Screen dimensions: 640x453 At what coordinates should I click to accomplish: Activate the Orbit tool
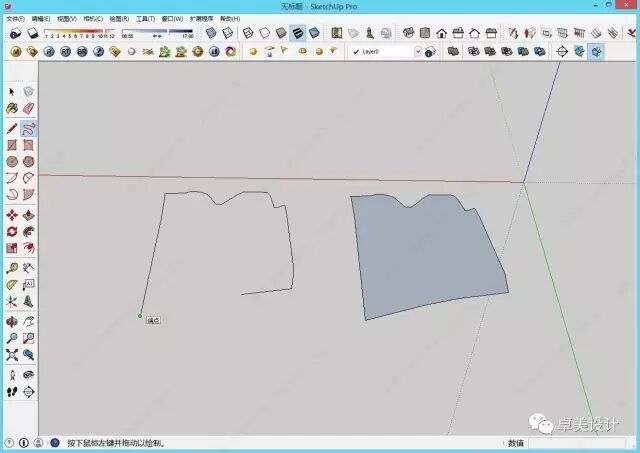[12, 322]
